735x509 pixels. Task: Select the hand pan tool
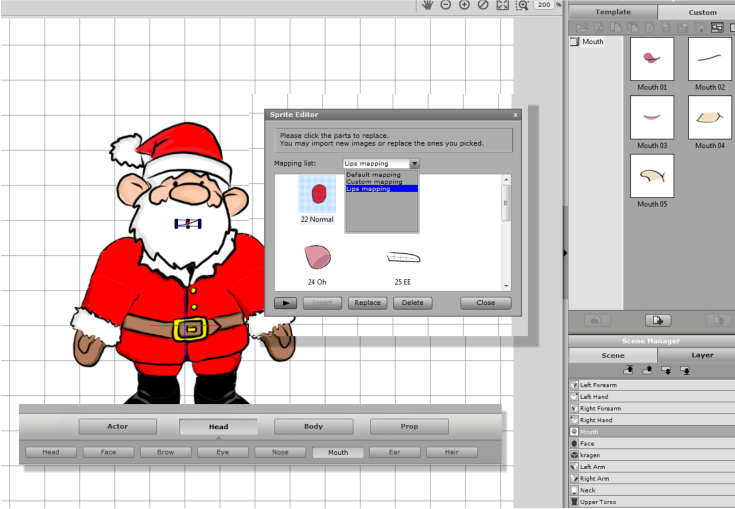tap(427, 5)
